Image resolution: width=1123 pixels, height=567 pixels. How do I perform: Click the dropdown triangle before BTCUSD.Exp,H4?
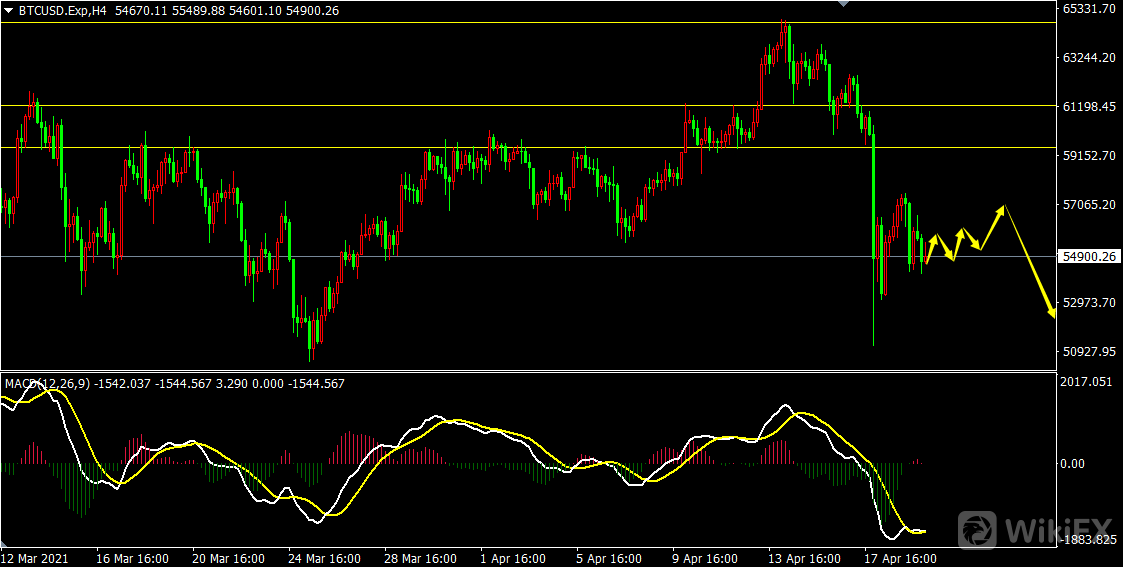pyautogui.click(x=9, y=9)
